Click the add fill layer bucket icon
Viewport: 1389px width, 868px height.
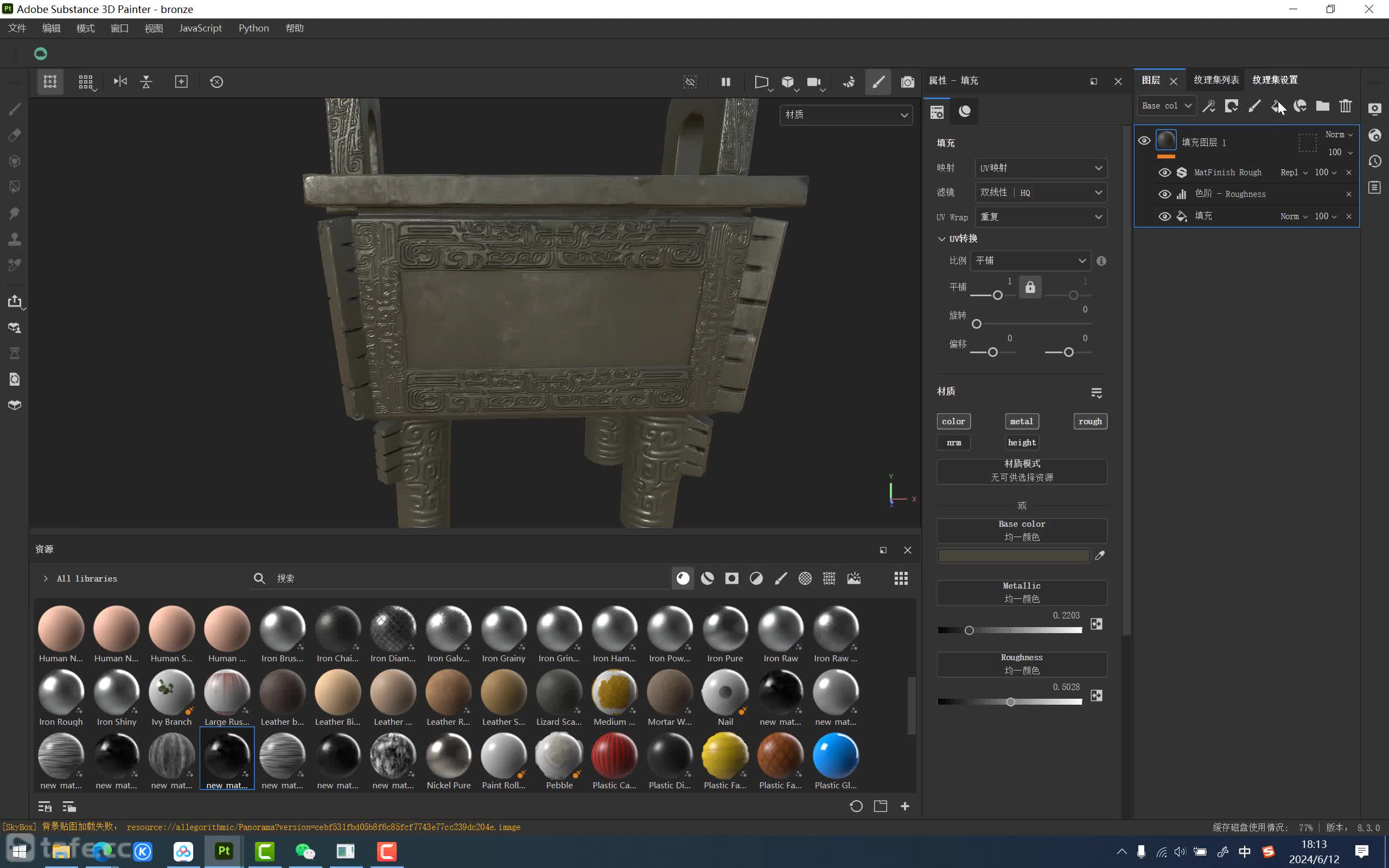point(1277,106)
